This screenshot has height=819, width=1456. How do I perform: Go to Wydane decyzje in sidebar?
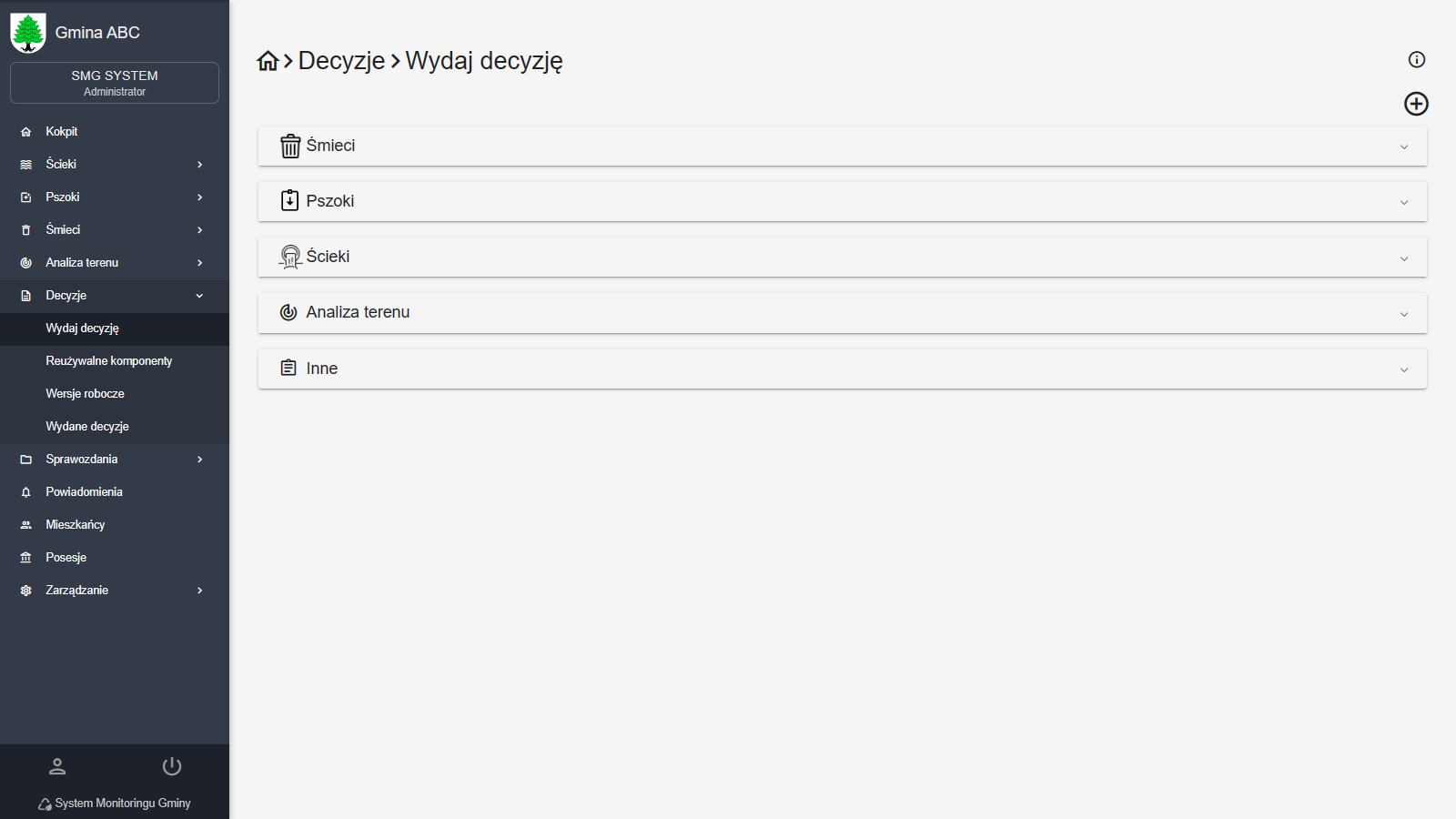(87, 427)
